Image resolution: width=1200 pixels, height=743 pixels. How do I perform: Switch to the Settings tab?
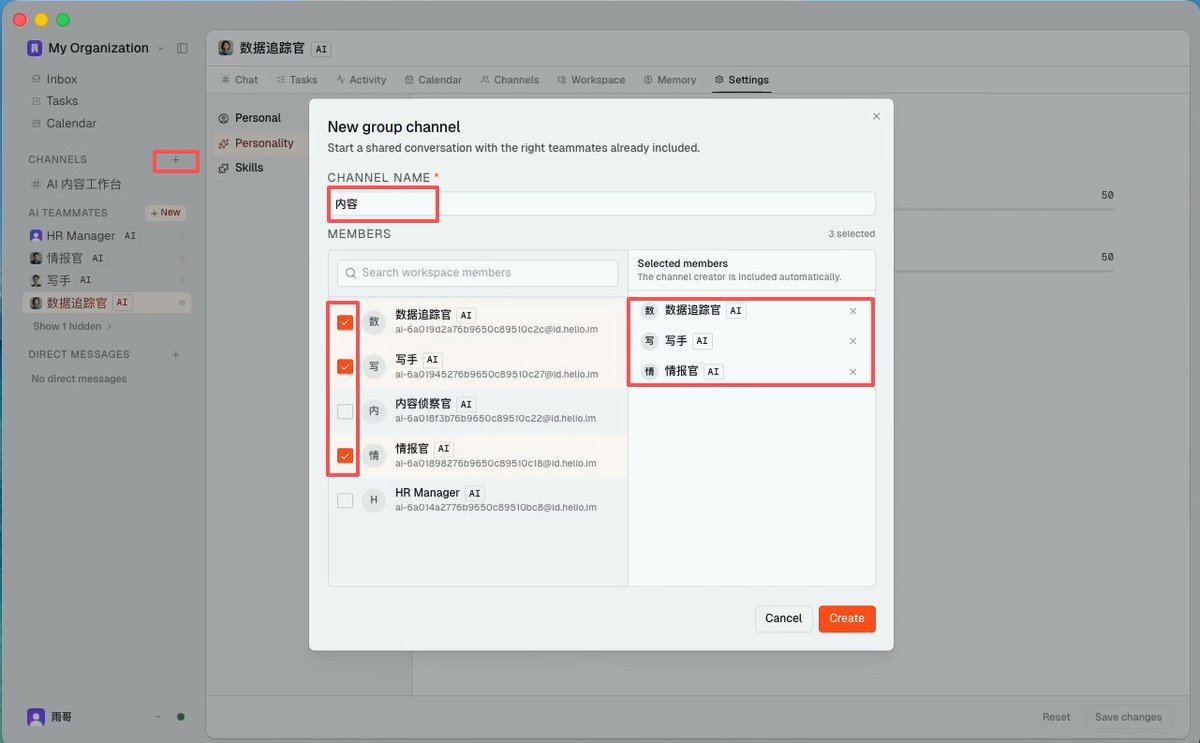(x=742, y=80)
